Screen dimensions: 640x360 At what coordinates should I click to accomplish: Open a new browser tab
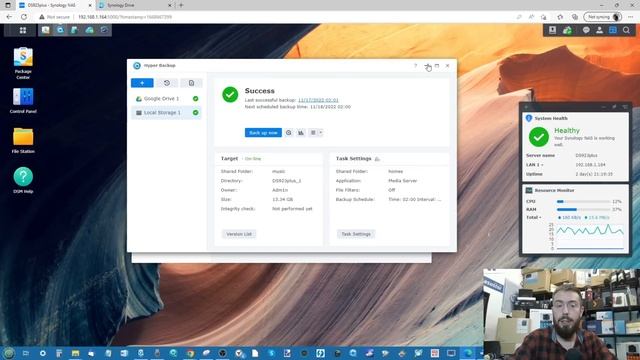coord(181,5)
